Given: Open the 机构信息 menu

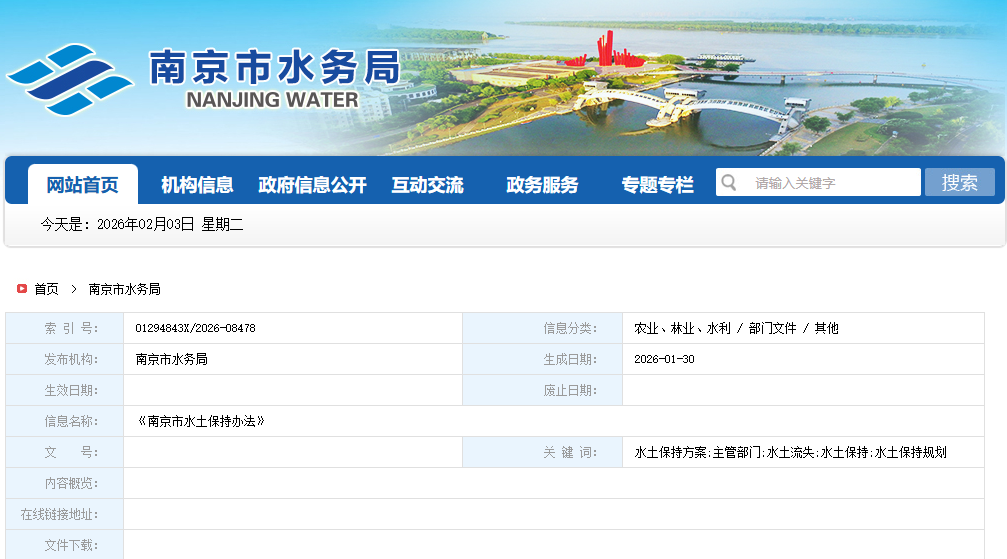Looking at the screenshot, I should coord(197,185).
